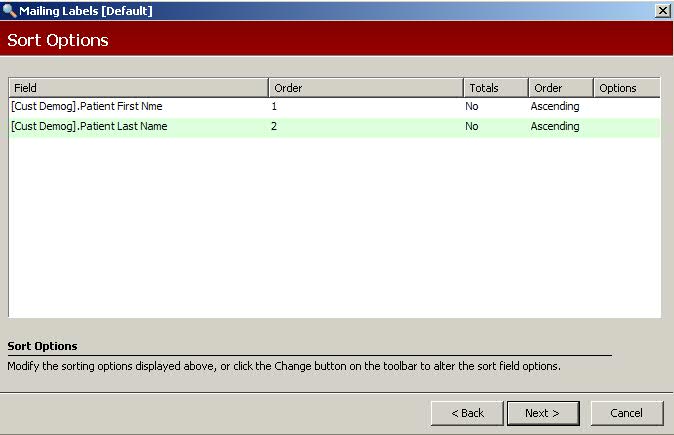Close the Mailing Labels window
Viewport: 674px width, 435px height.
[662, 11]
